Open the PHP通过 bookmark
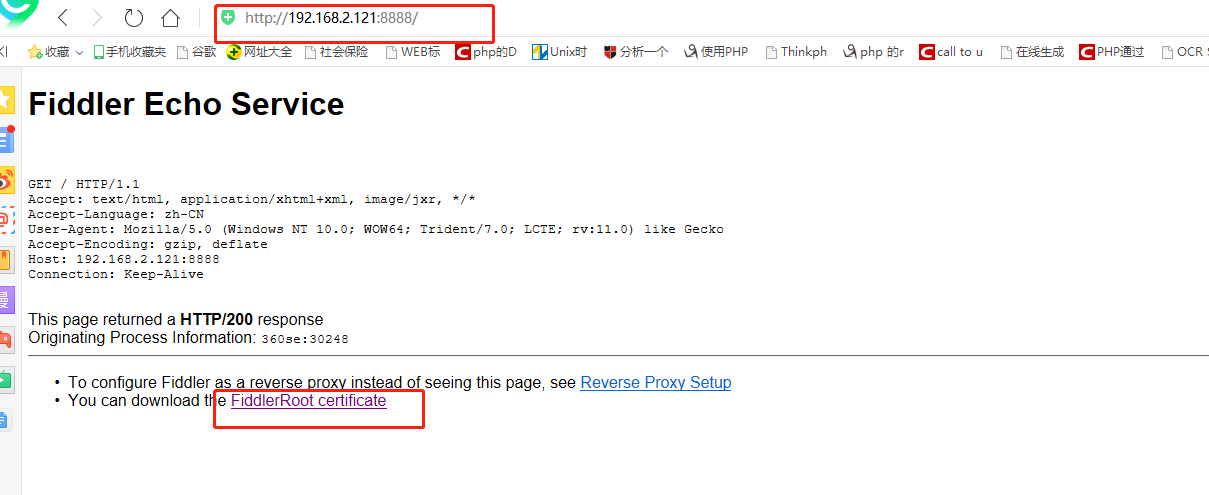 point(1112,52)
